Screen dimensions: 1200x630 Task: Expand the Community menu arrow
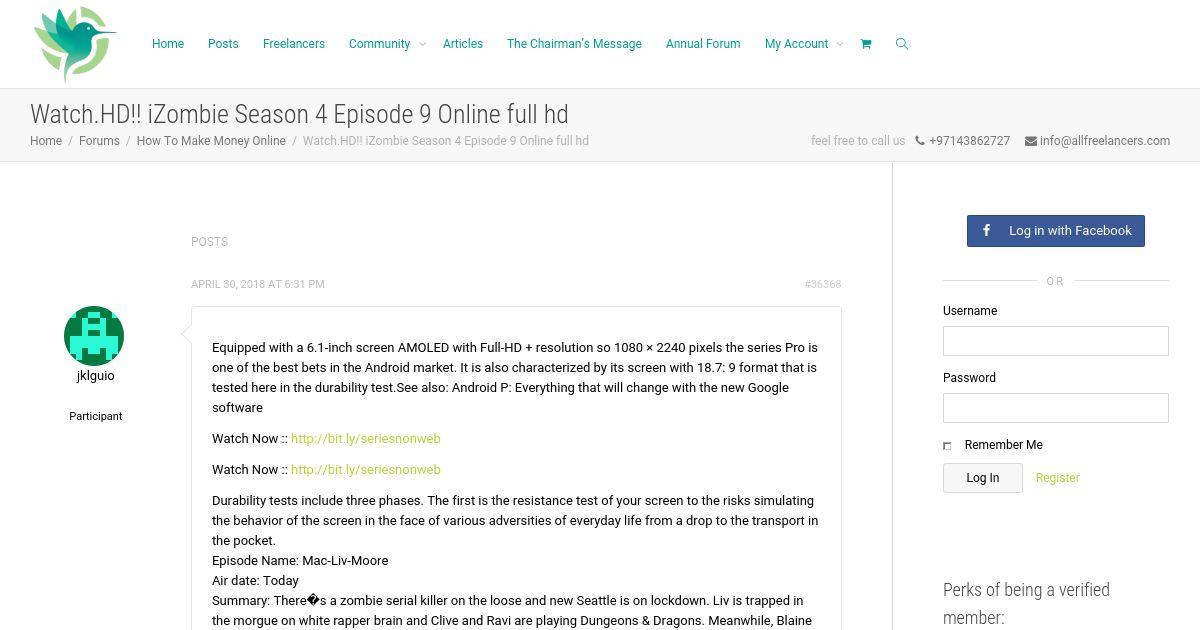(422, 44)
